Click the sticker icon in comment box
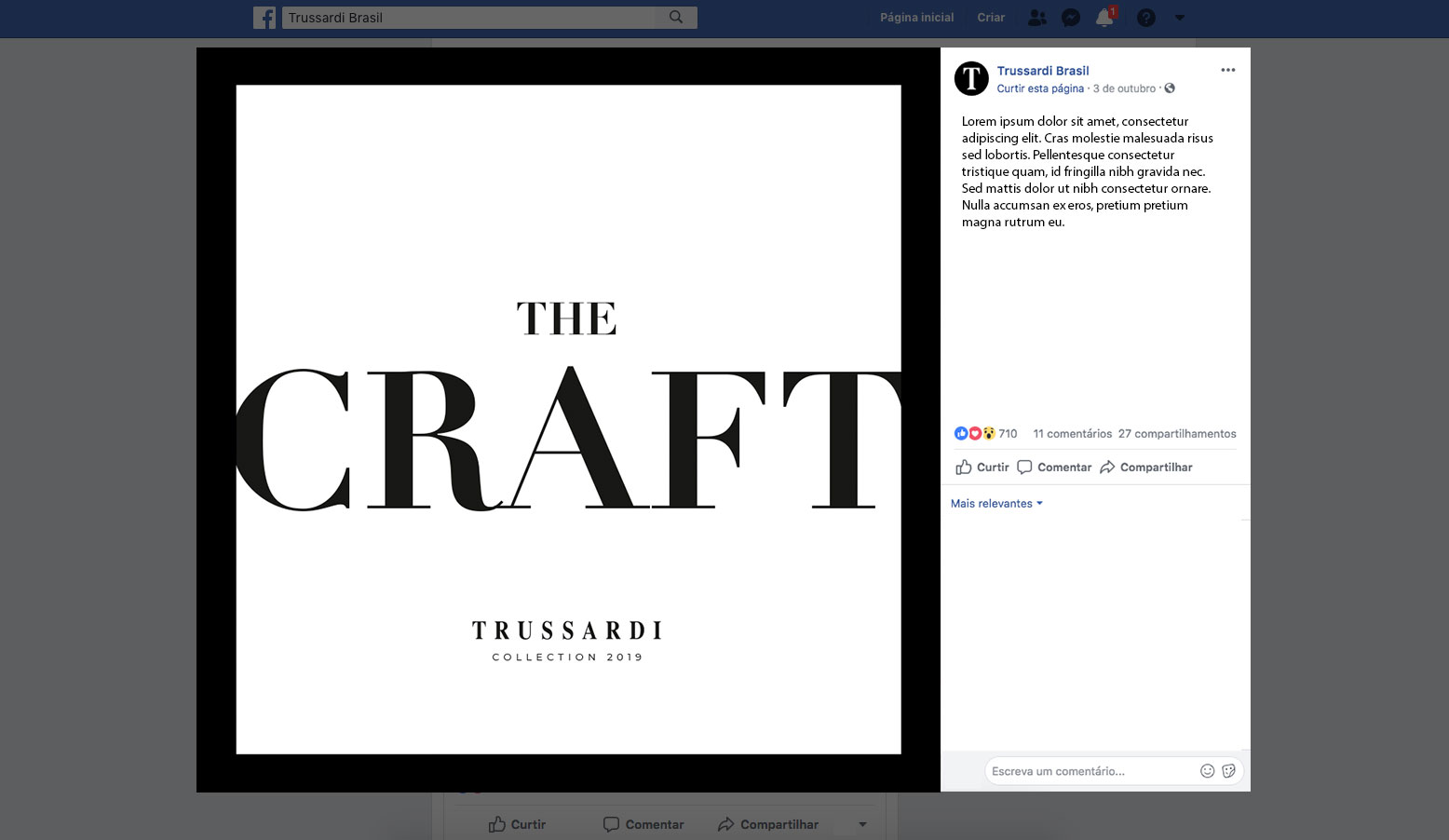 pyautogui.click(x=1228, y=771)
